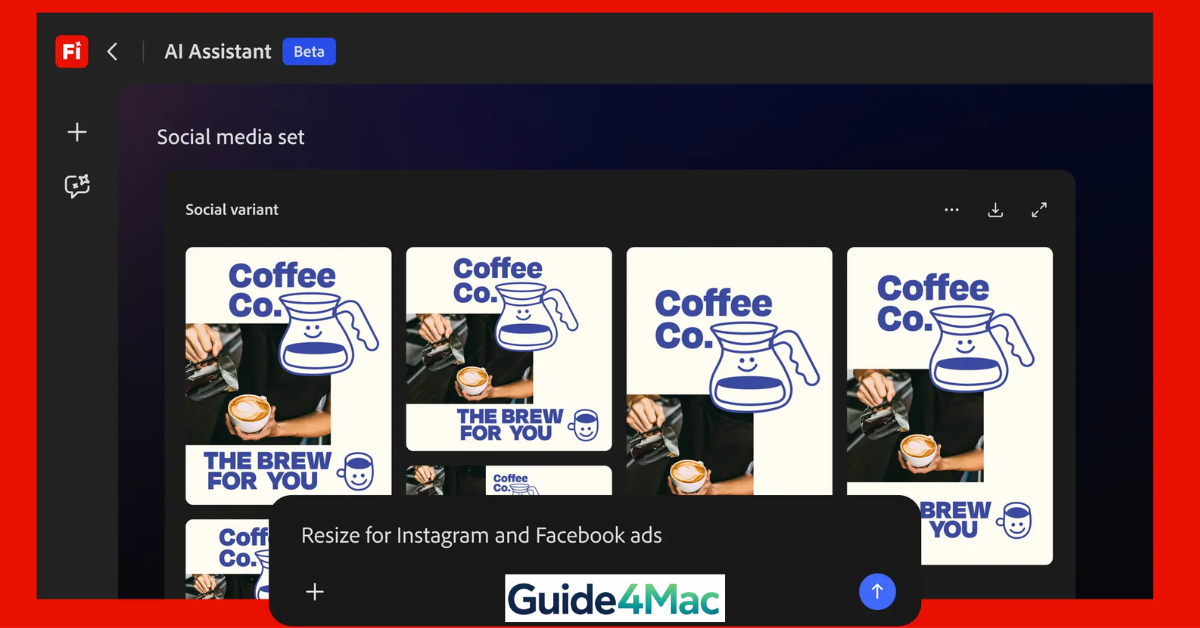The width and height of the screenshot is (1200, 628).
Task: Click the send arrow in the prompt bar
Action: (877, 591)
